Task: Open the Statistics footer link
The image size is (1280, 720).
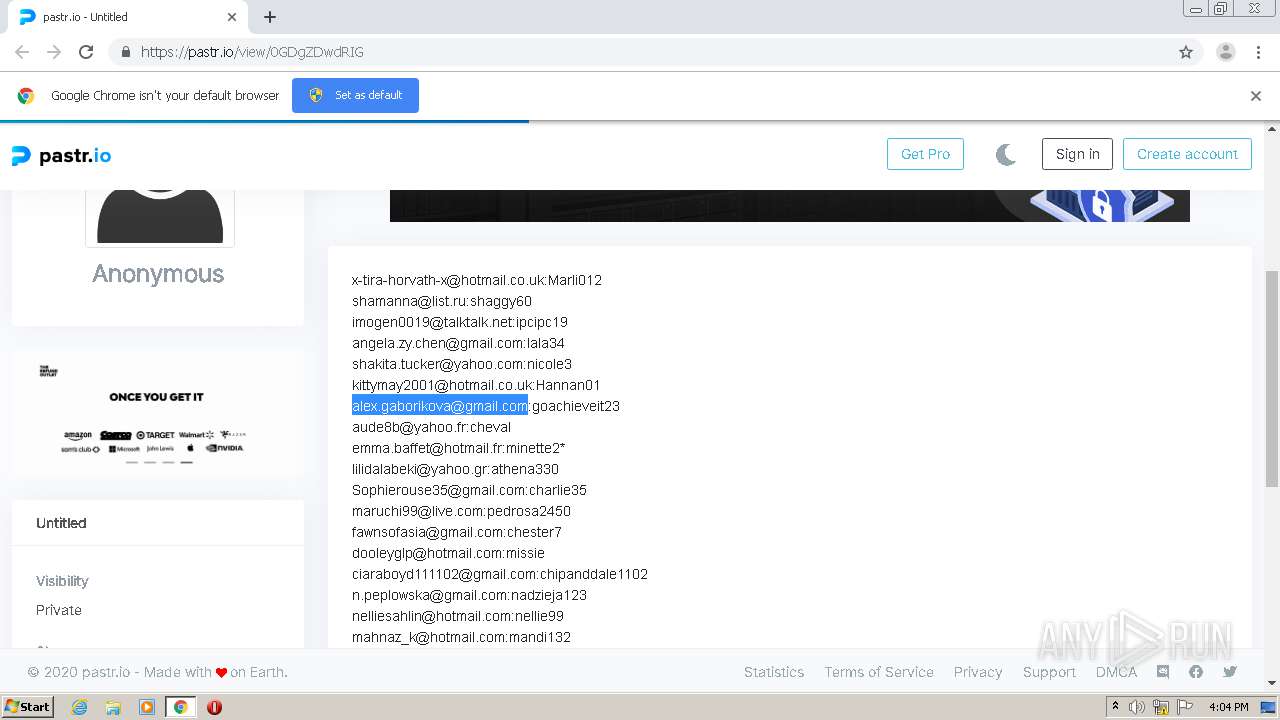Action: pos(774,672)
